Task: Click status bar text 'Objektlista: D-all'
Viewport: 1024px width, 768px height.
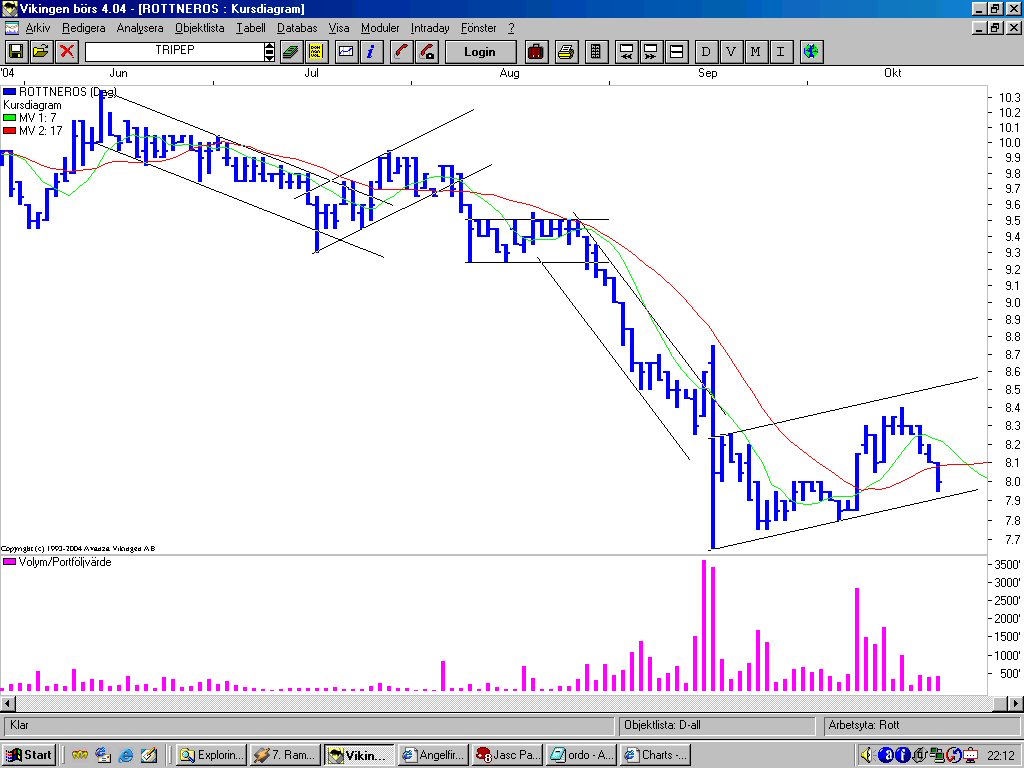Action: [662, 725]
